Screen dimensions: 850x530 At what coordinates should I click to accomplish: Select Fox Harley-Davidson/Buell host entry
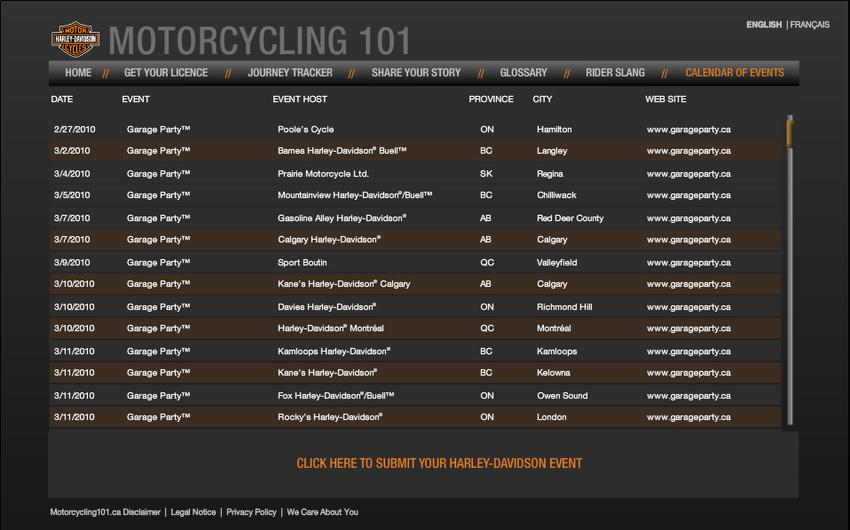[x=336, y=396]
